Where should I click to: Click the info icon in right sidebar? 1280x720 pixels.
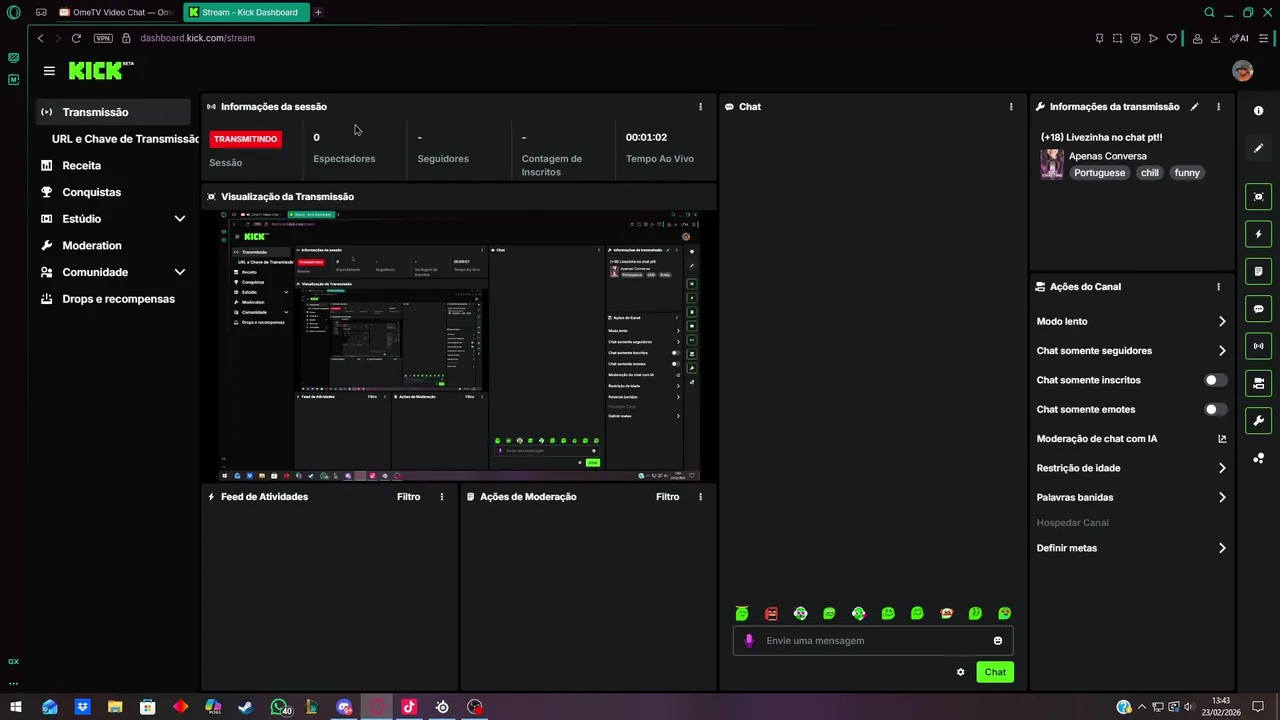coord(1258,111)
